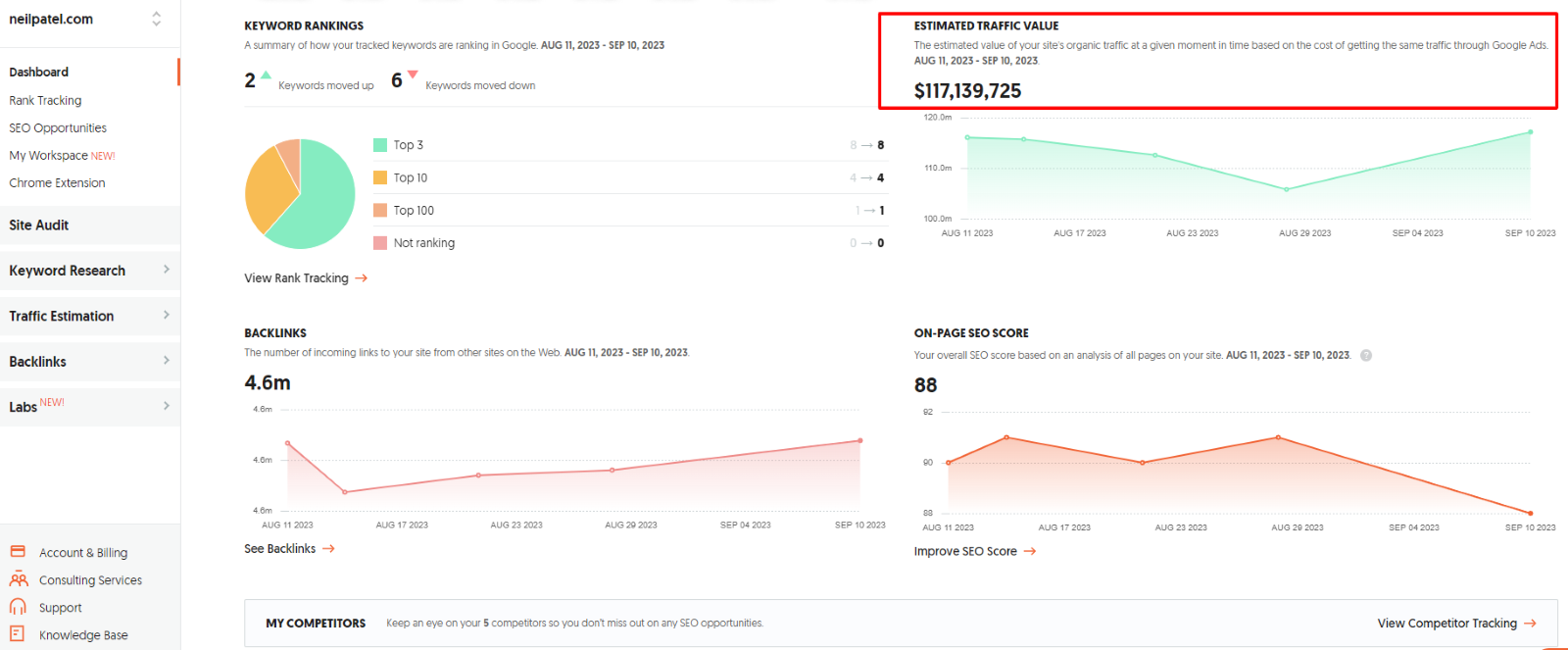Click the arrow icon next to See Backlinks
Viewport: 1568px width, 650px height.
coord(329,549)
